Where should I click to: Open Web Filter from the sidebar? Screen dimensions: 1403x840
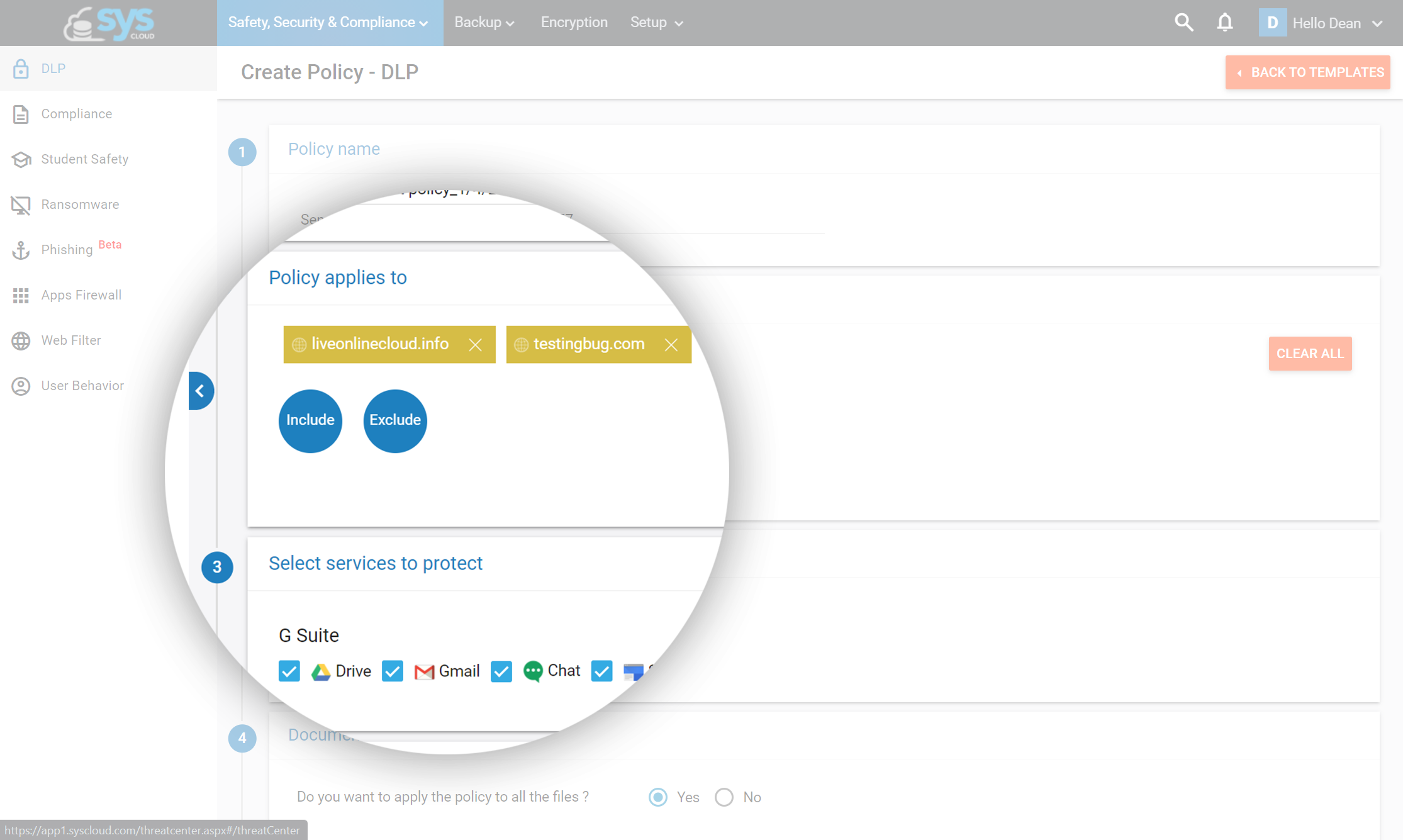click(70, 340)
